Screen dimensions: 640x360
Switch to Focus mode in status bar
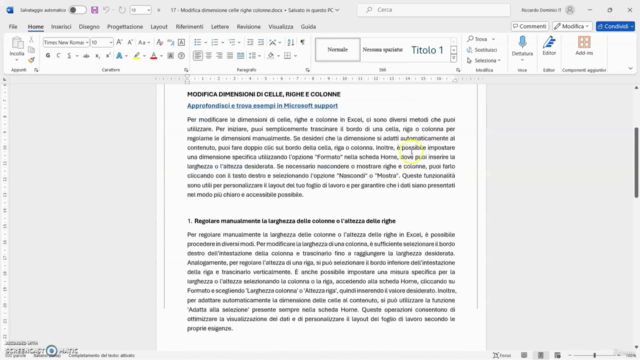pos(502,355)
